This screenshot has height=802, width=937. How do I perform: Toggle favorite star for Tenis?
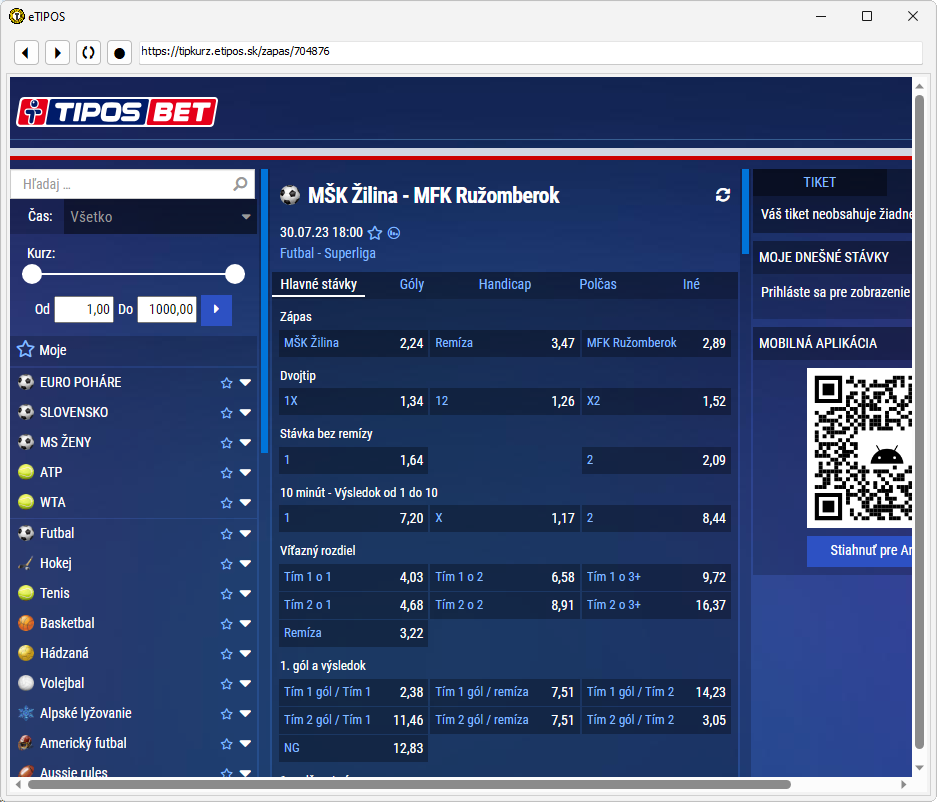[227, 593]
